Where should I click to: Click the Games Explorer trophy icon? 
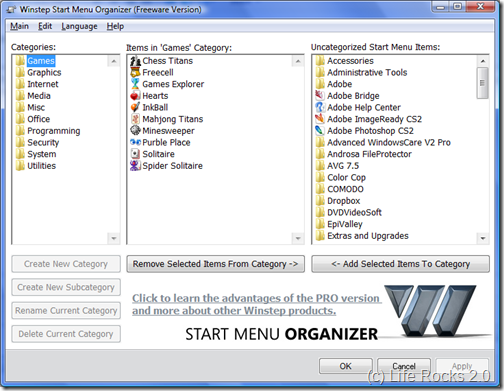click(x=135, y=84)
